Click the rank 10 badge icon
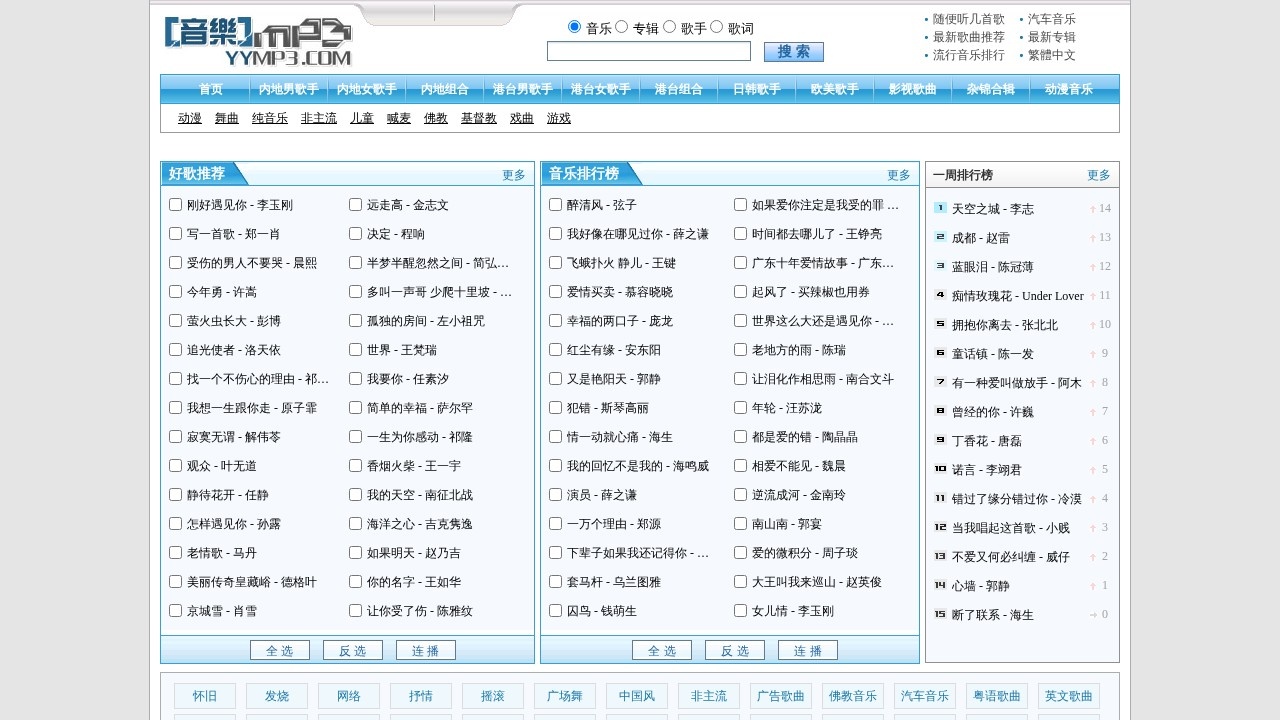Viewport: 1280px width, 720px height. [940, 469]
